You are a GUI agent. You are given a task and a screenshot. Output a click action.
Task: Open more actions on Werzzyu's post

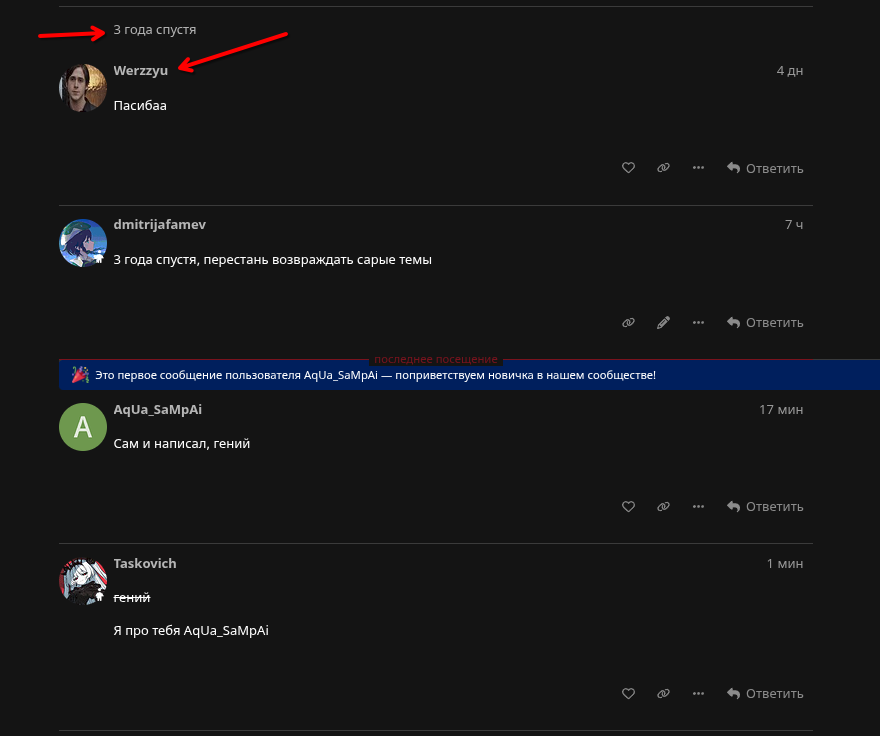698,168
